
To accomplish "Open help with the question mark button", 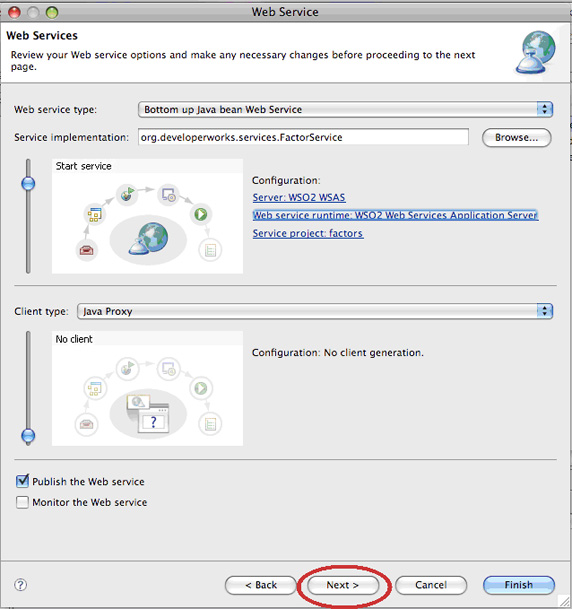I will coord(21,585).
